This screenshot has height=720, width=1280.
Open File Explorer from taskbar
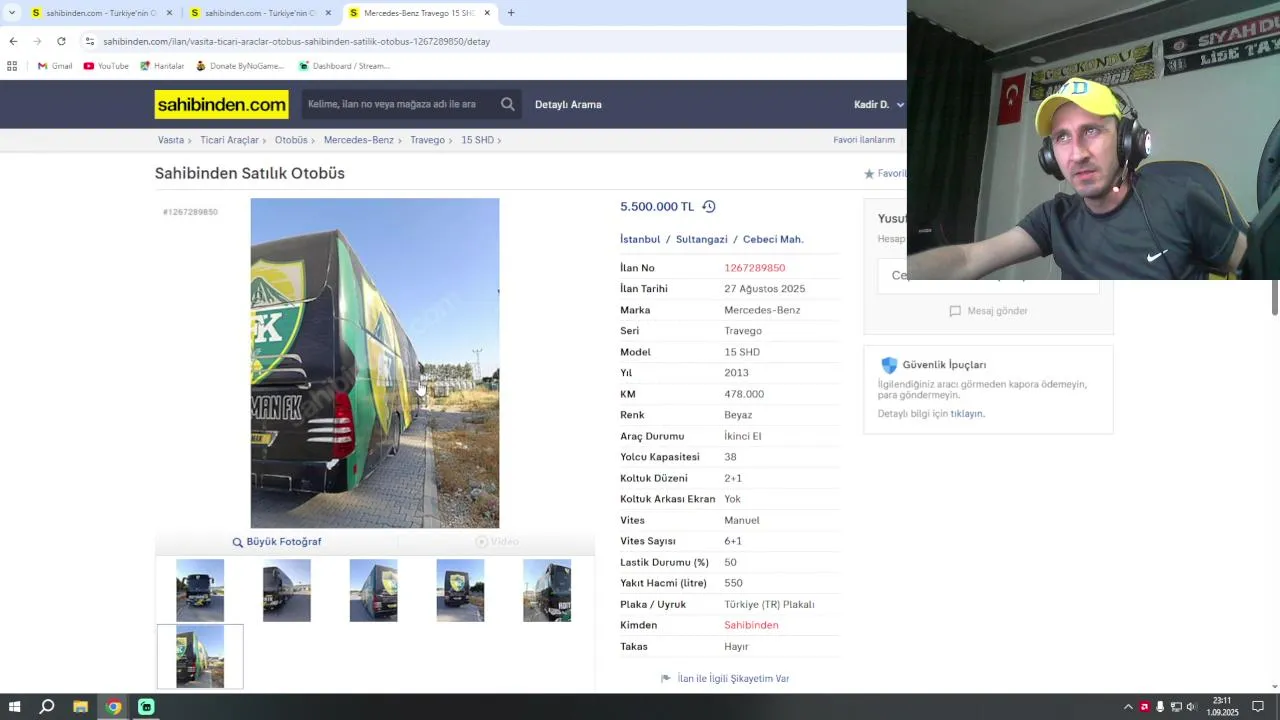[x=80, y=707]
